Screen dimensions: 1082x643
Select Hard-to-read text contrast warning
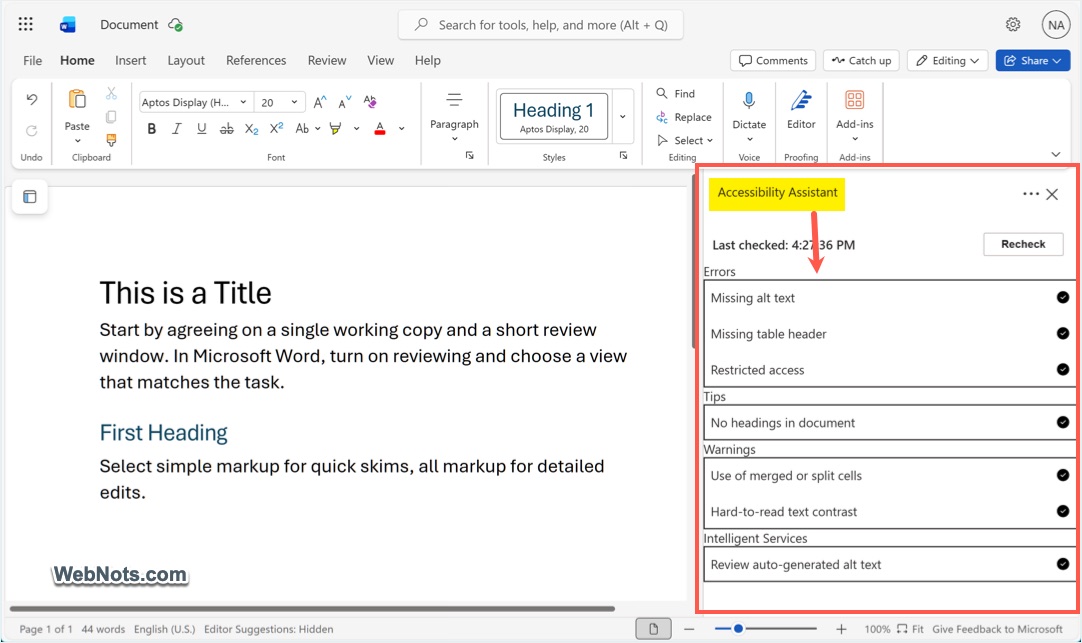click(x=889, y=512)
